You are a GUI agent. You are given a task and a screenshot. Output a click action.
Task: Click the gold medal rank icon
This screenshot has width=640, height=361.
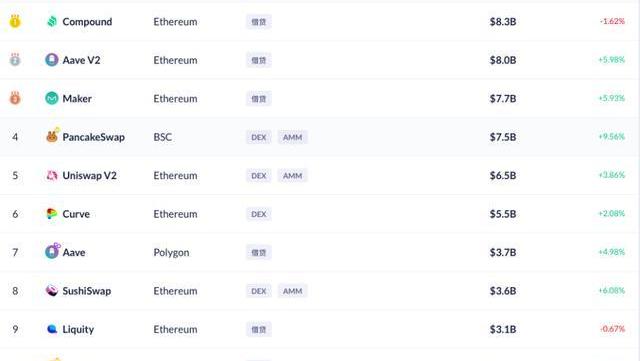click(15, 21)
